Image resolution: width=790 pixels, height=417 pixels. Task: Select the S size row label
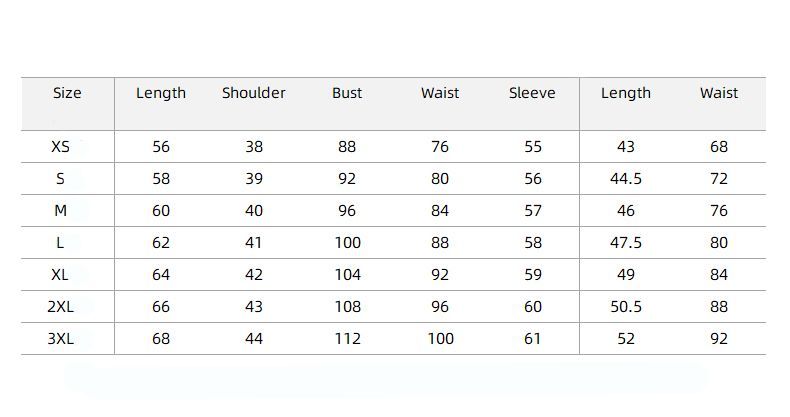tap(61, 179)
